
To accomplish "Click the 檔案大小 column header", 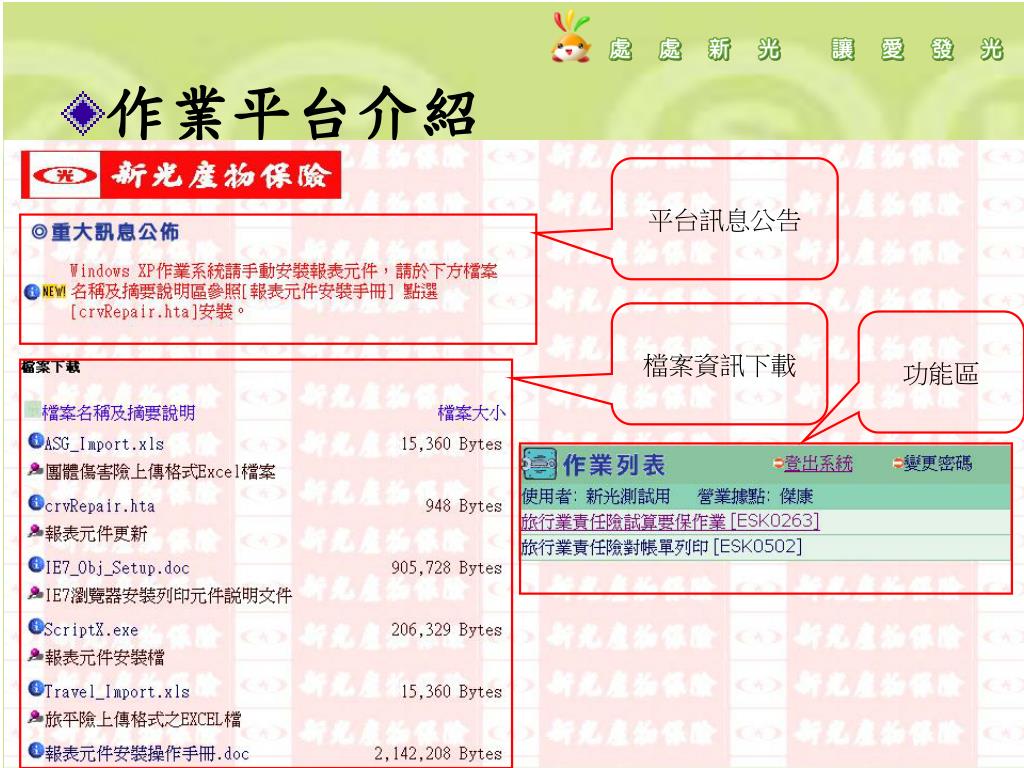I will coord(471,413).
